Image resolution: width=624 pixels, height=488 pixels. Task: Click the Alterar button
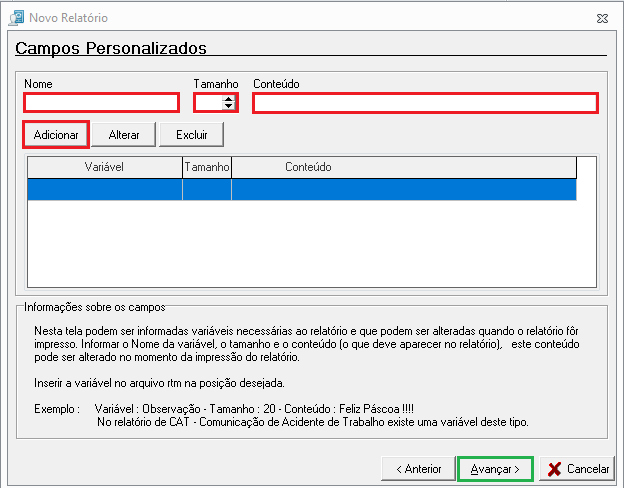coord(124,135)
